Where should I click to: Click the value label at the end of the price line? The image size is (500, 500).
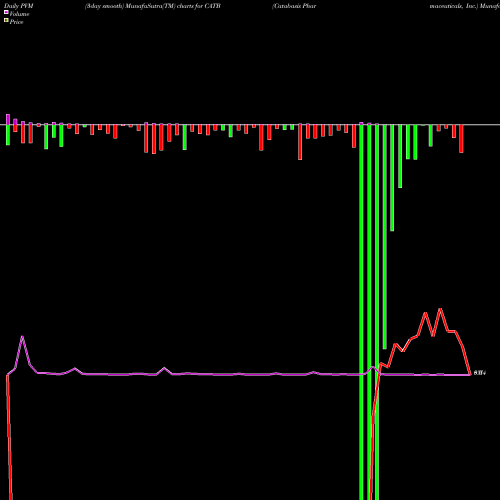pos(480,373)
